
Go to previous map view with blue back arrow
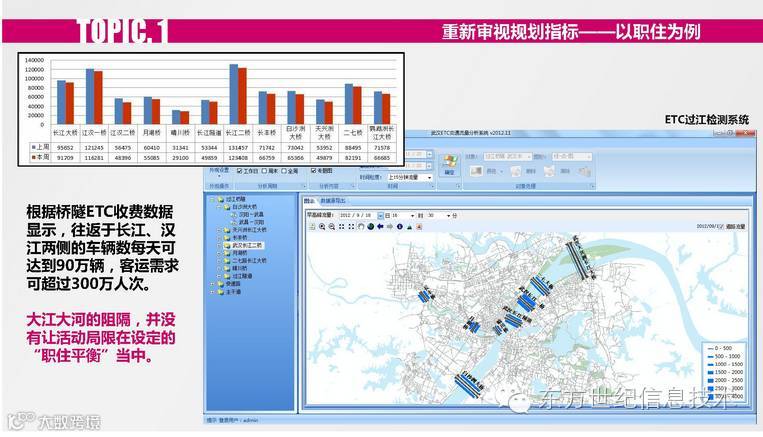380,227
